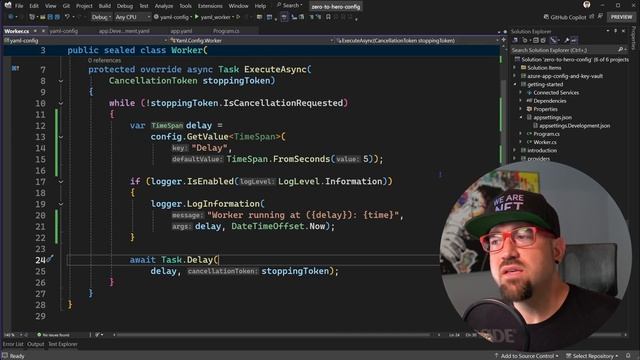Expand the azure-app-config-and-key-vault project
This screenshot has height=360, width=640.
click(x=515, y=76)
